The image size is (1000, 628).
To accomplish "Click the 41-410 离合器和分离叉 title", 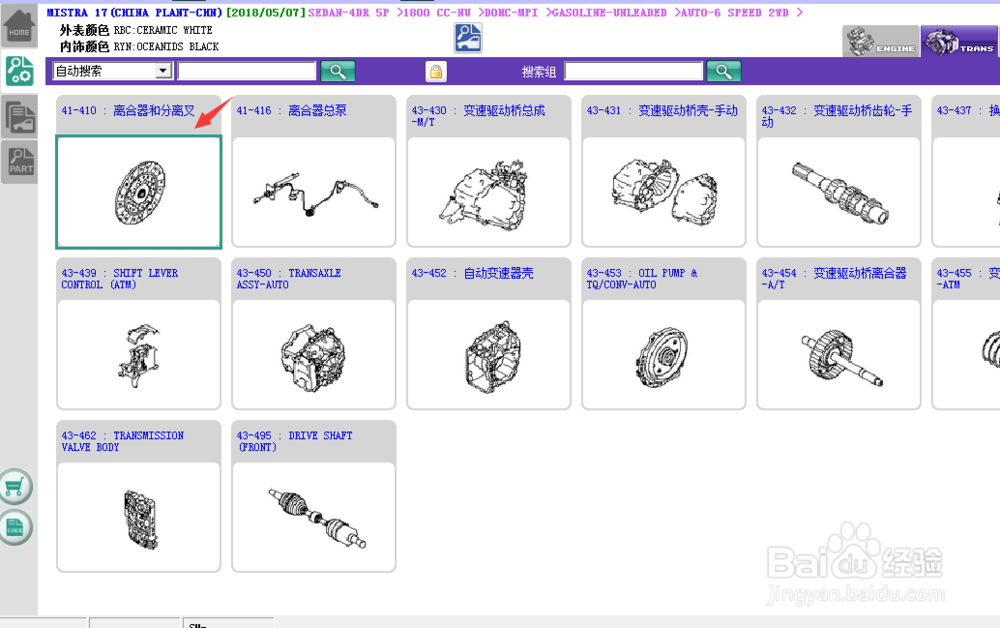I will pyautogui.click(x=128, y=110).
